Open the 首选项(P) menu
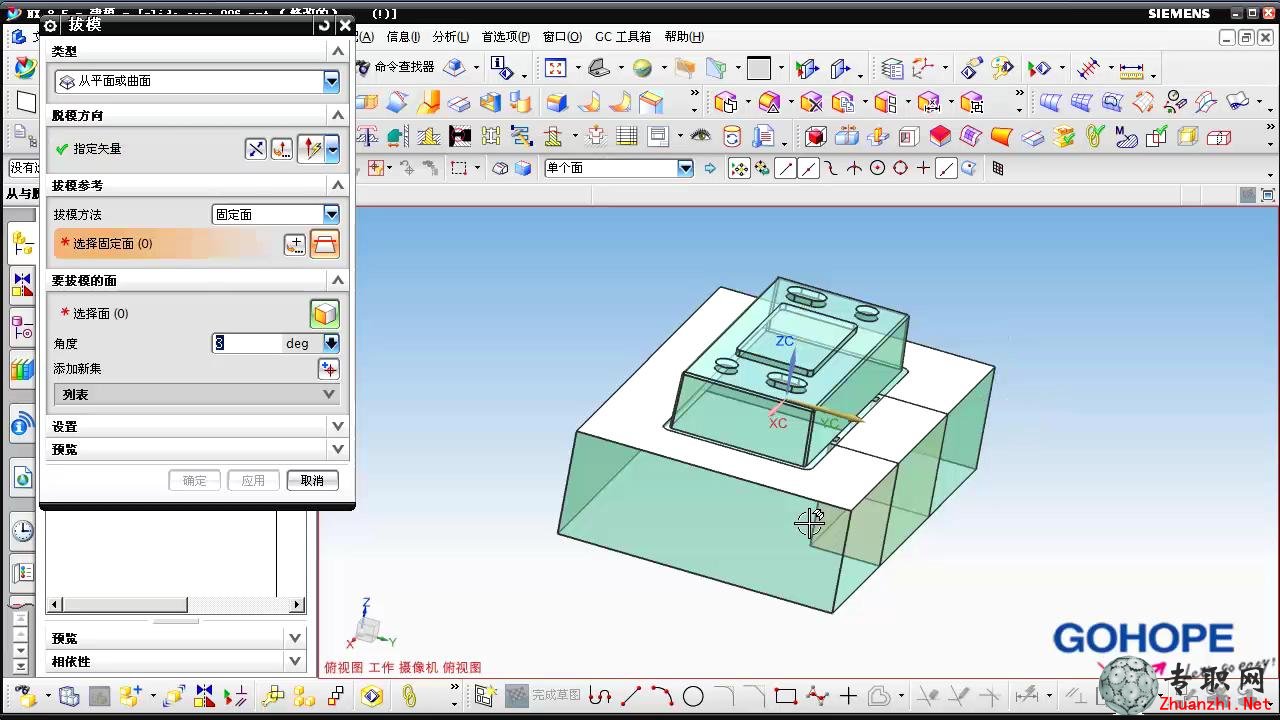1280x720 pixels. pyautogui.click(x=506, y=37)
